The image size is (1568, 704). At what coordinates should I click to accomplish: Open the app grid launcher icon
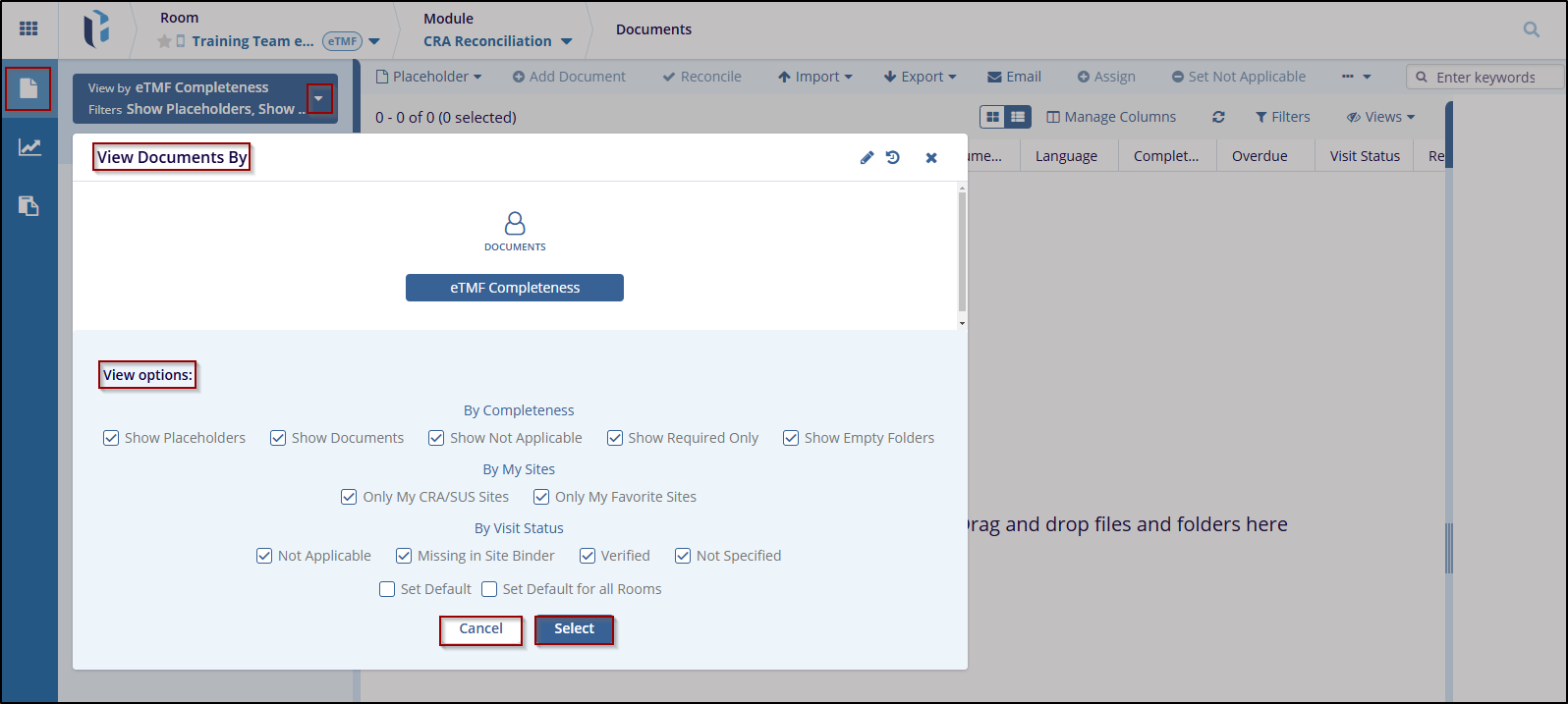pos(28,28)
